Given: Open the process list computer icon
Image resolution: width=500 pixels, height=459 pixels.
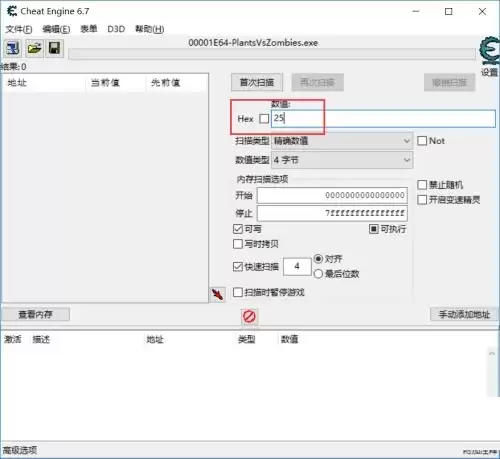Looking at the screenshot, I should 12,49.
